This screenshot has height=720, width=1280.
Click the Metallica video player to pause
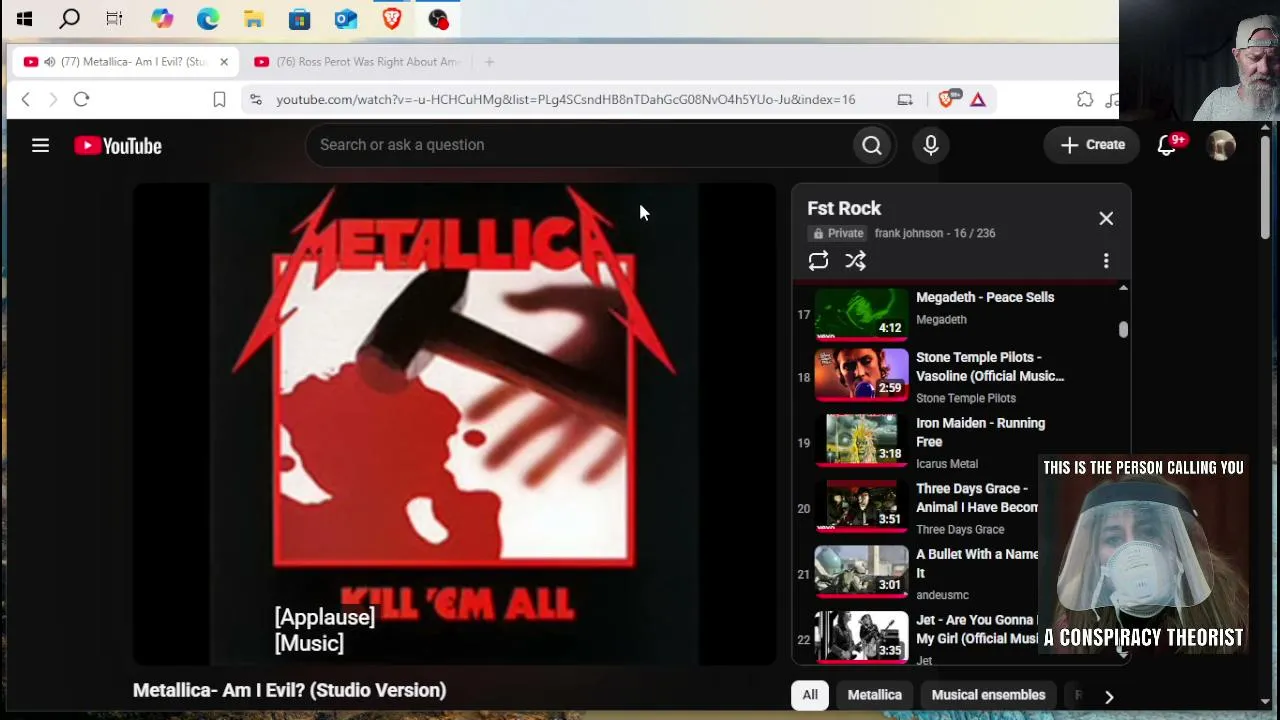coord(455,424)
